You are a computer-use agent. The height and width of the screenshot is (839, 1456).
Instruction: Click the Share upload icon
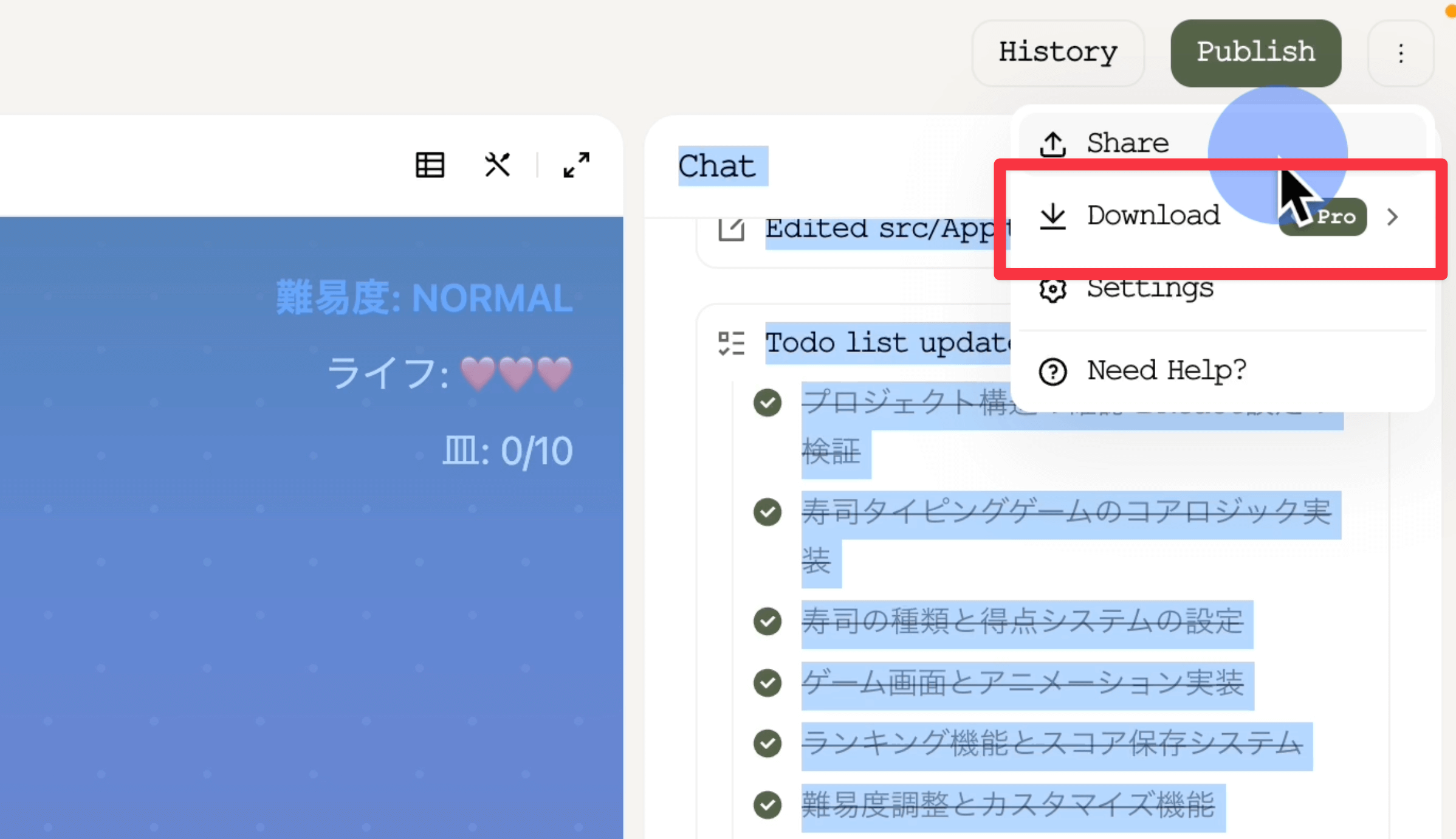[1053, 143]
